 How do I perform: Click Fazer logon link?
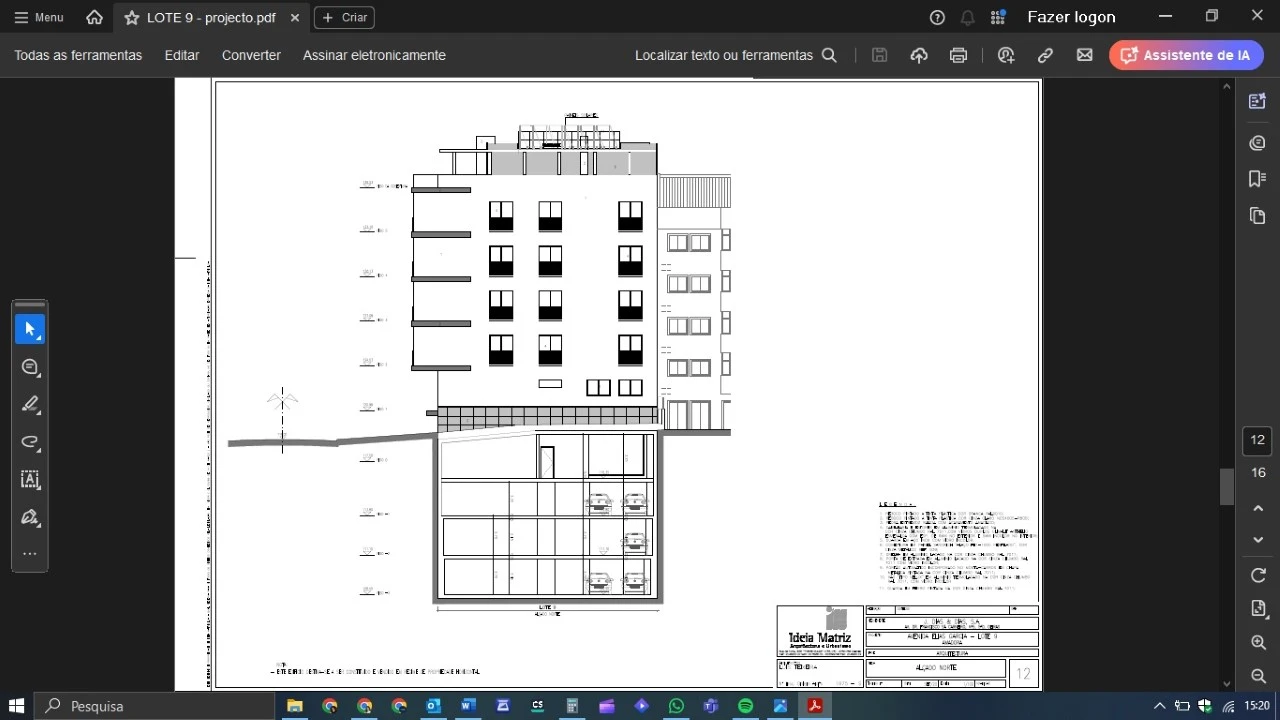pos(1071,17)
